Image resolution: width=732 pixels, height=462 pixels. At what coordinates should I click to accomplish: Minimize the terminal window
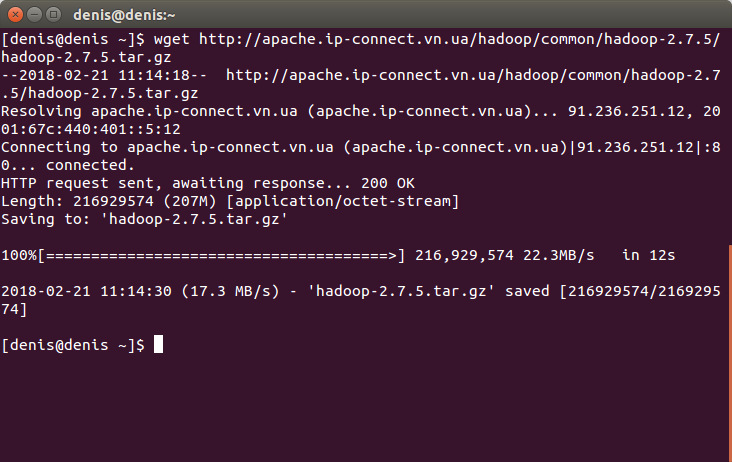click(x=35, y=15)
